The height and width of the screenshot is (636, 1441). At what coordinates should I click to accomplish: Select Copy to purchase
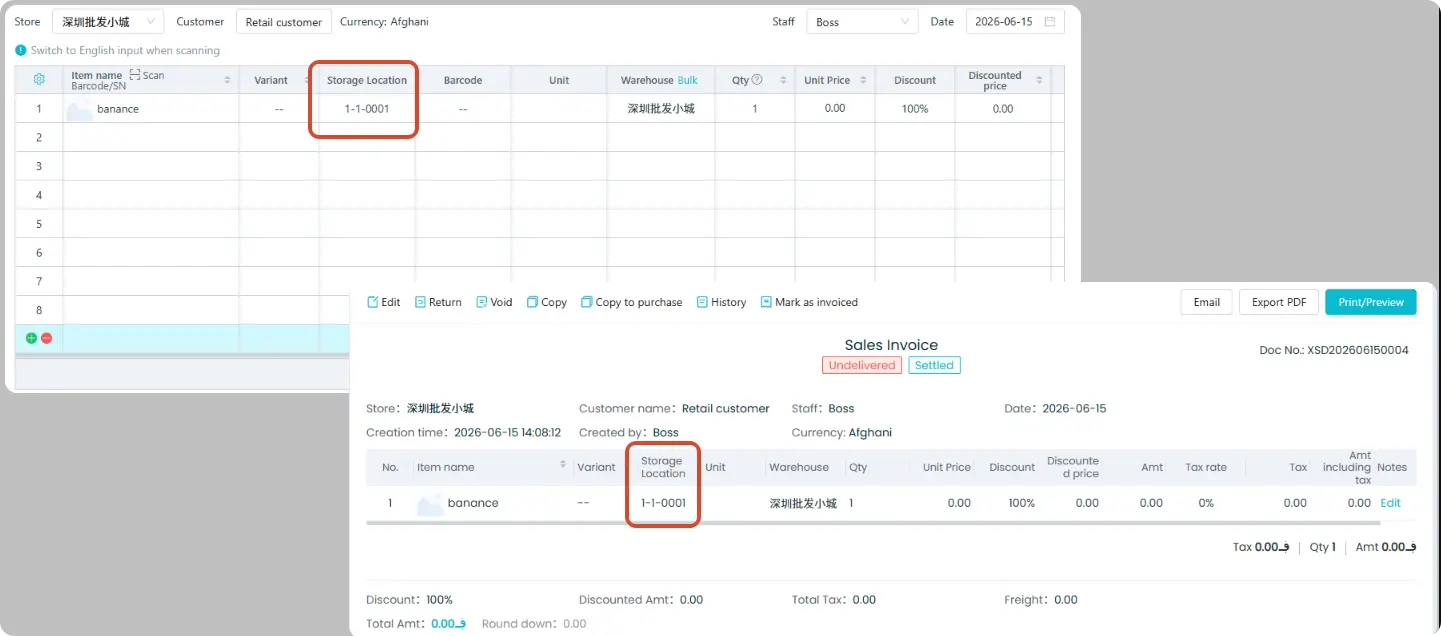tap(631, 302)
